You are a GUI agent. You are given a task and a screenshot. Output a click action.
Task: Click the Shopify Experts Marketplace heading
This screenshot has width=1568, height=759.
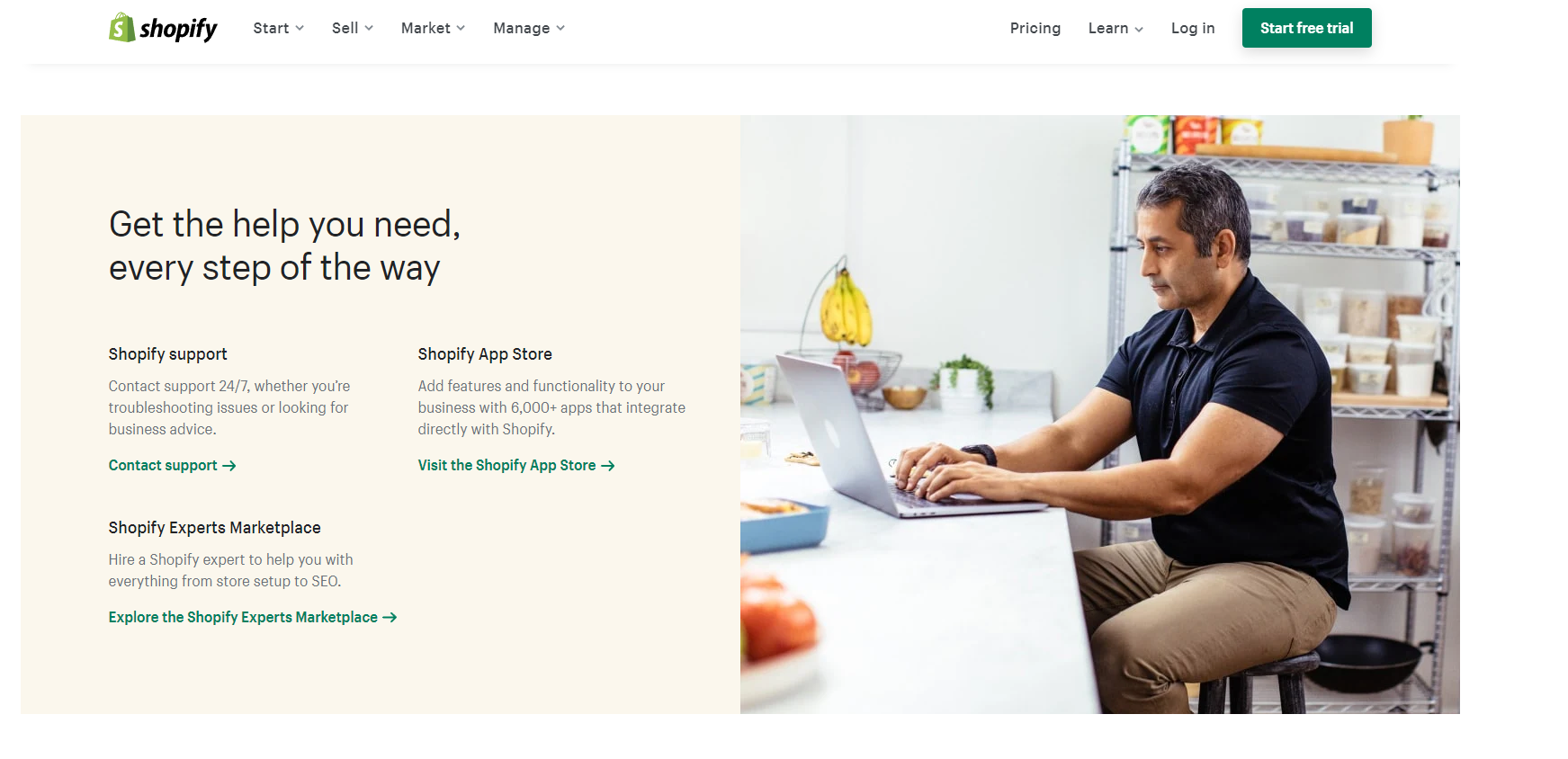(215, 528)
